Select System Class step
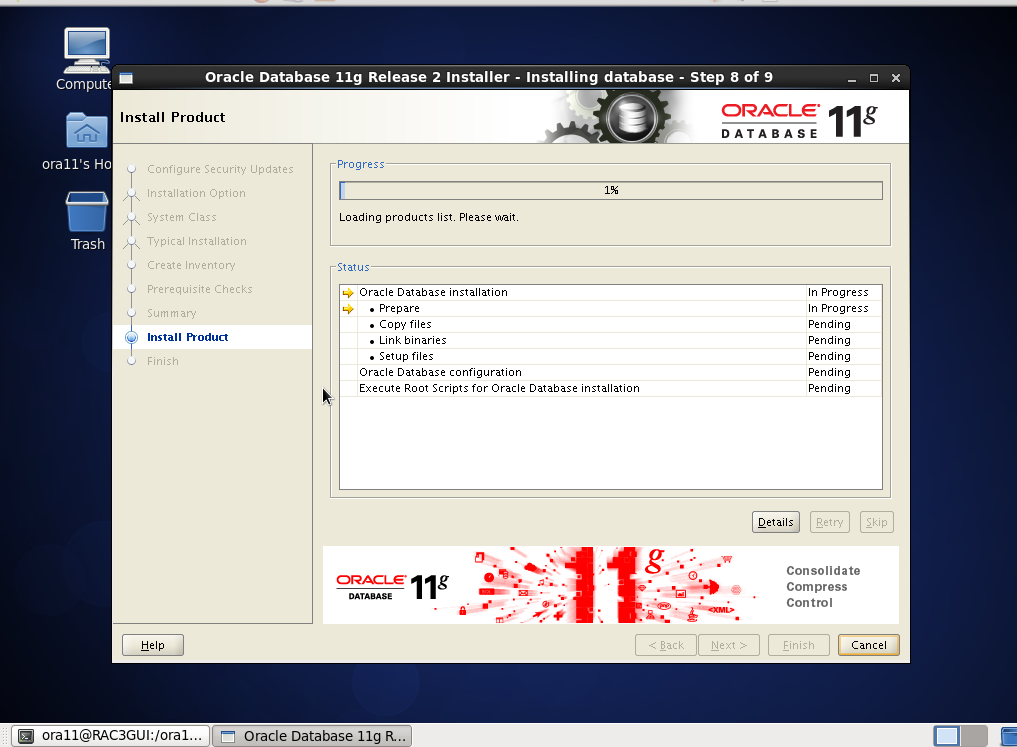Image resolution: width=1017 pixels, height=747 pixels. 182,217
